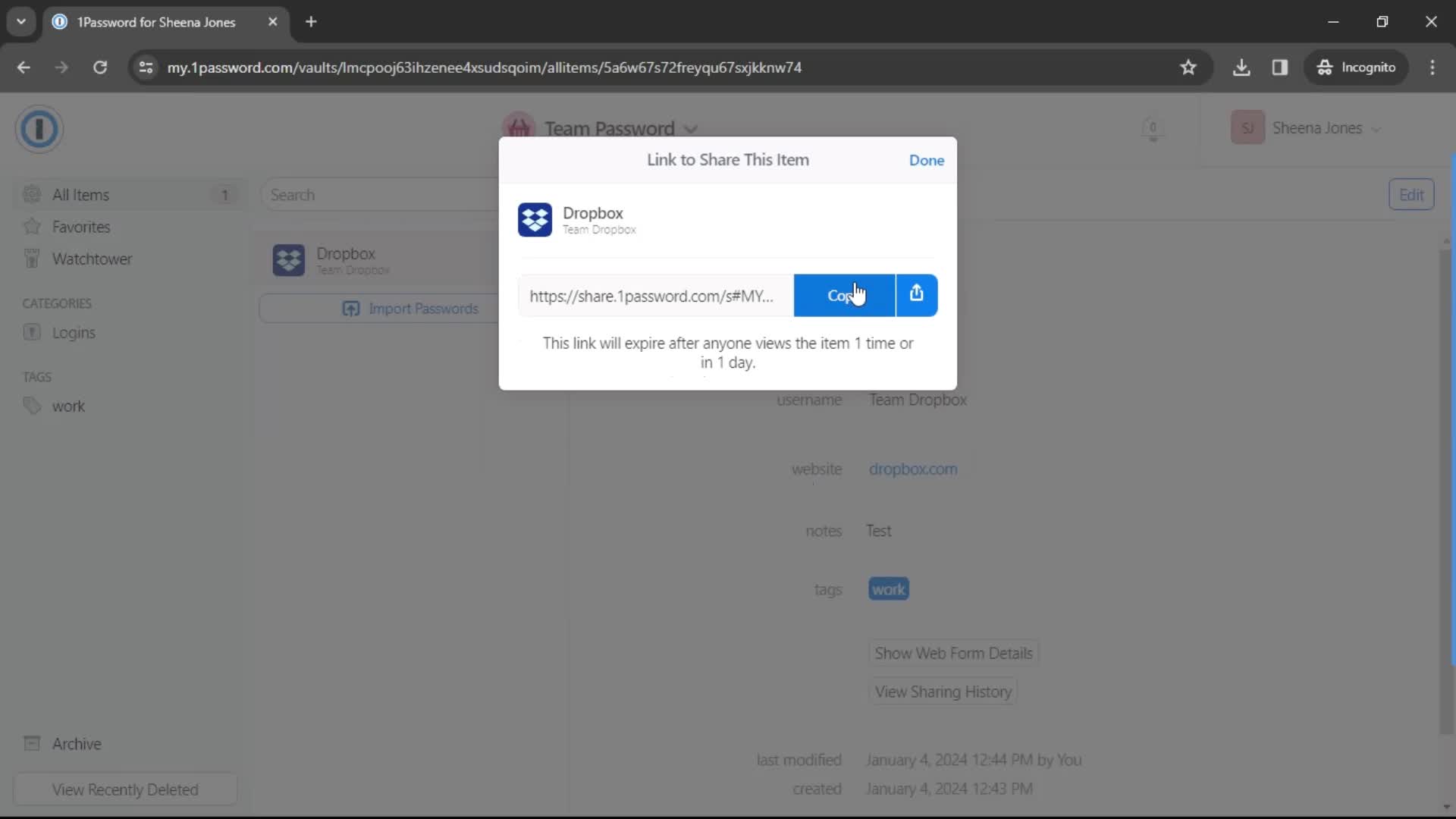This screenshot has height=819, width=1456.
Task: Click the Dropbox app icon in dialog
Action: [535, 220]
